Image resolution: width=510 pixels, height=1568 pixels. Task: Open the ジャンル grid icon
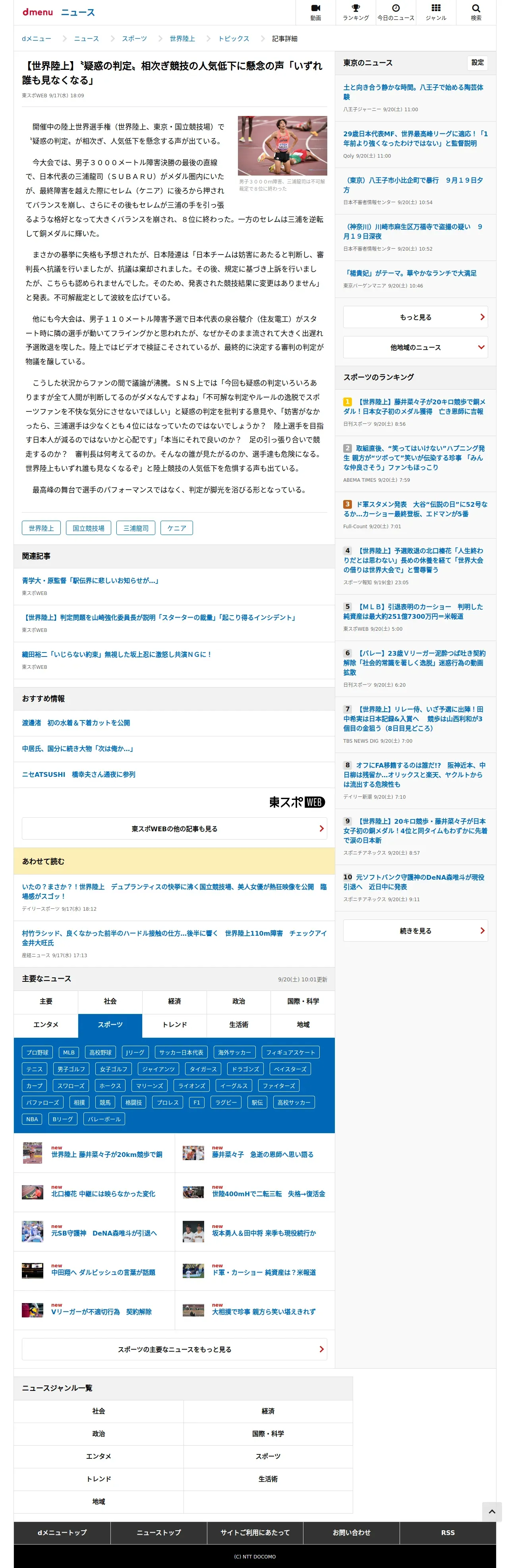[436, 12]
